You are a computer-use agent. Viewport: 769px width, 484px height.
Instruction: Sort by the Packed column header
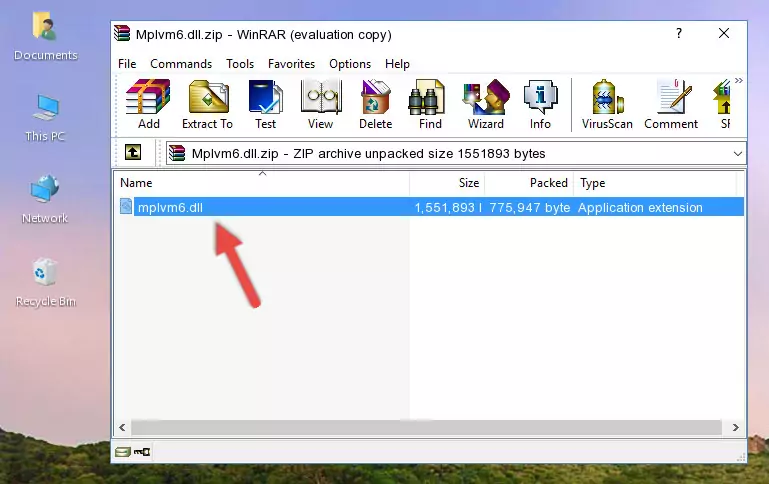tap(529, 183)
